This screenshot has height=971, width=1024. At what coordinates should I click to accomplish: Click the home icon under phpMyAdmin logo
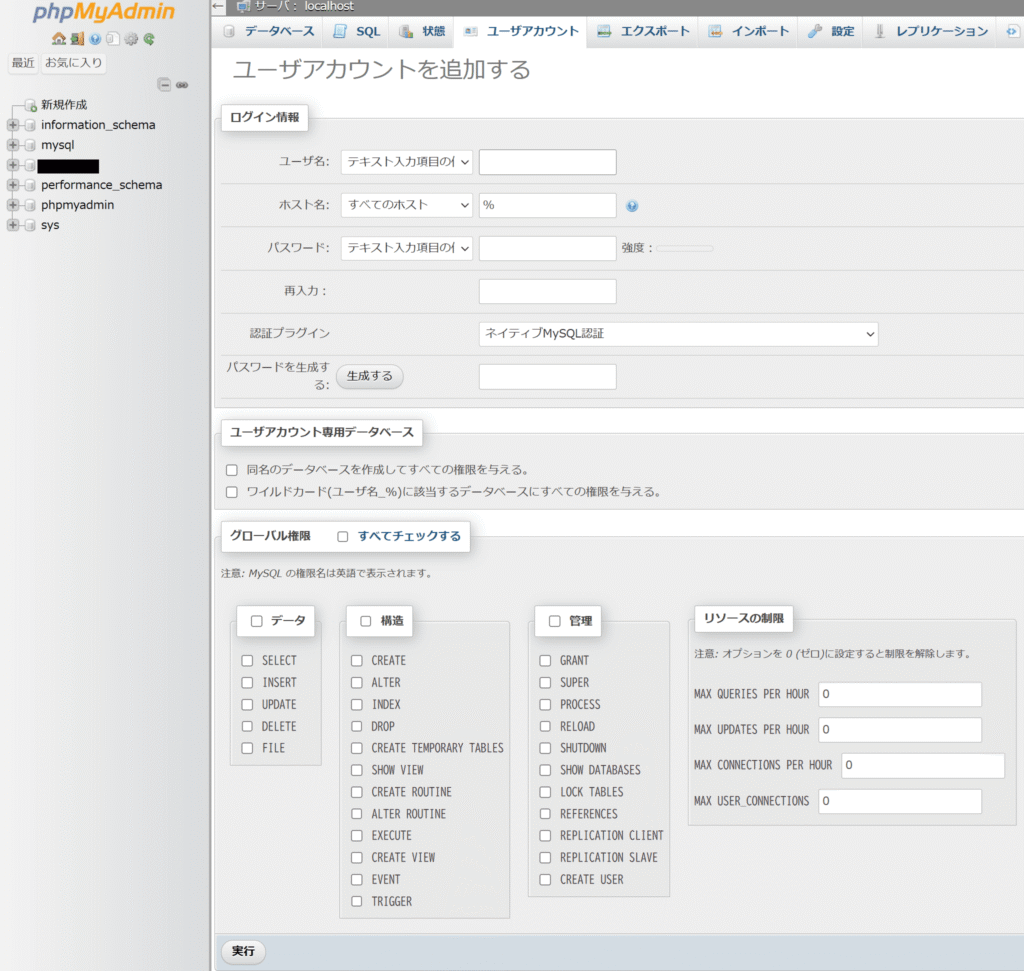(x=58, y=39)
